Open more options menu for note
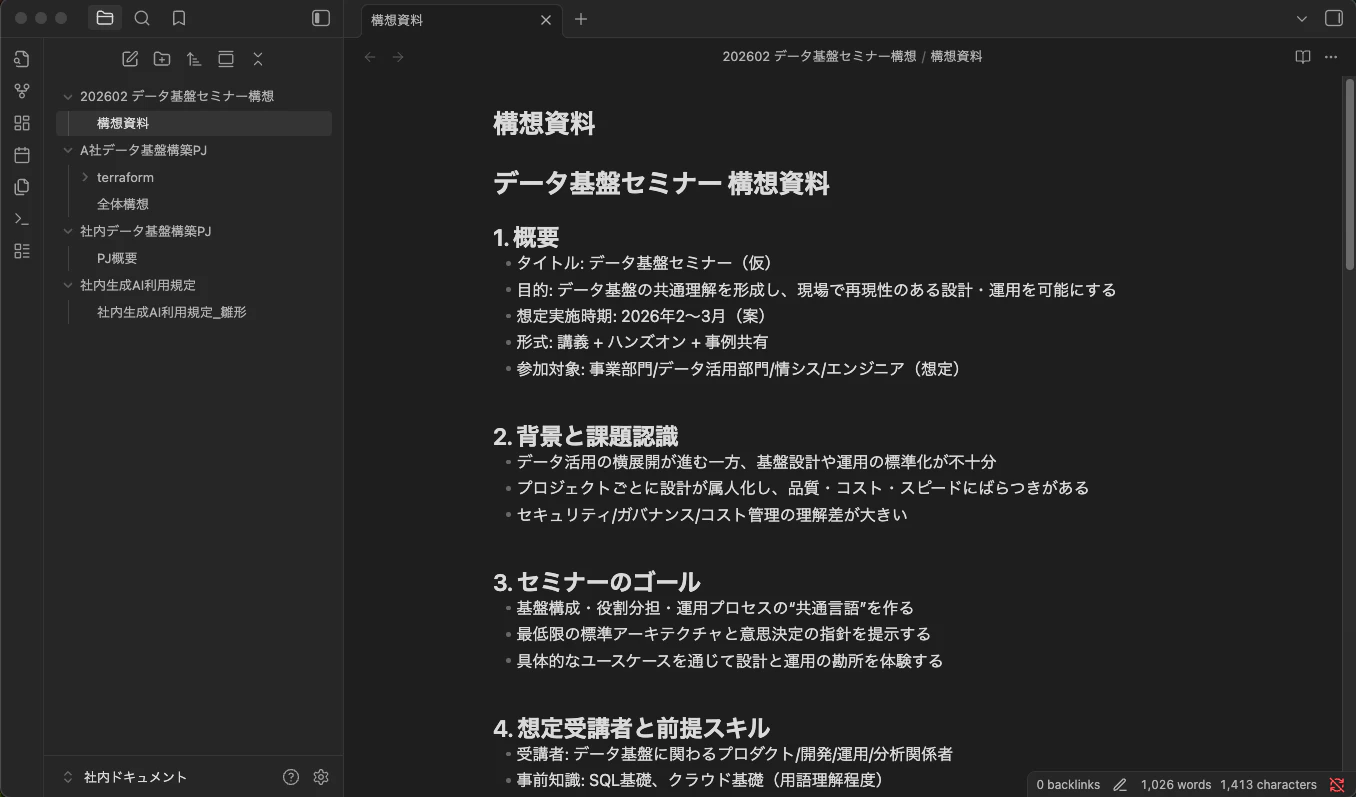Viewport: 1356px width, 797px height. [x=1330, y=57]
